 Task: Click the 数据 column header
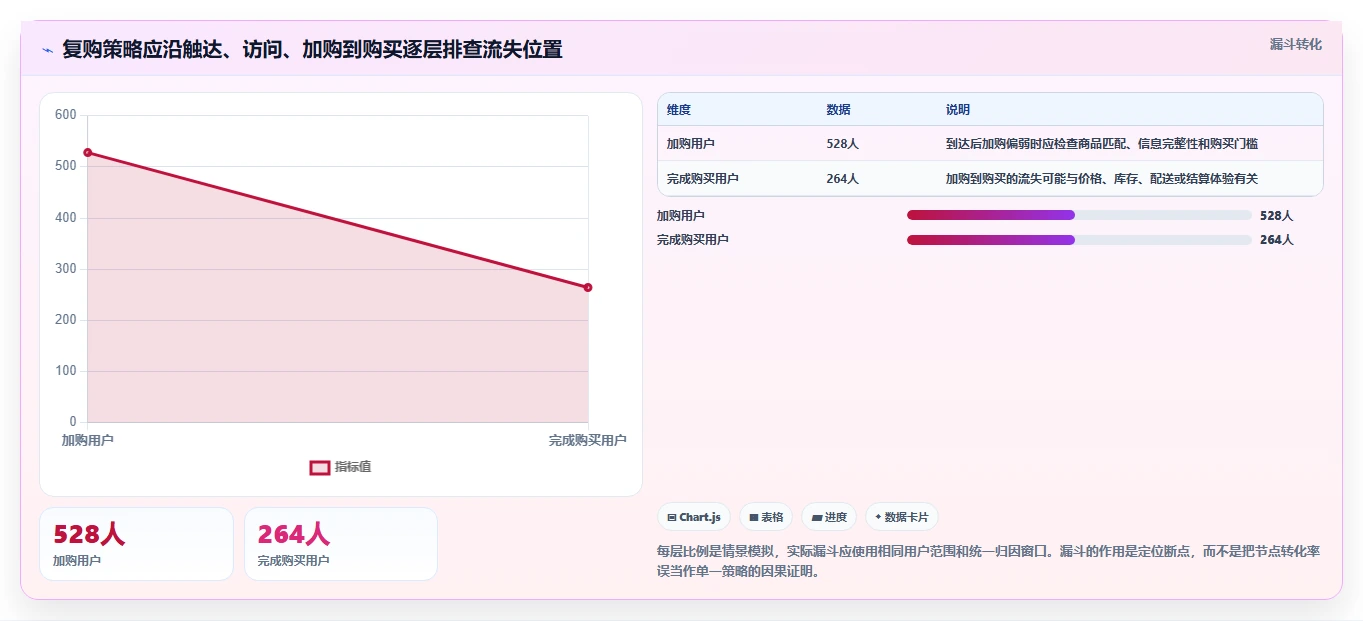839,110
